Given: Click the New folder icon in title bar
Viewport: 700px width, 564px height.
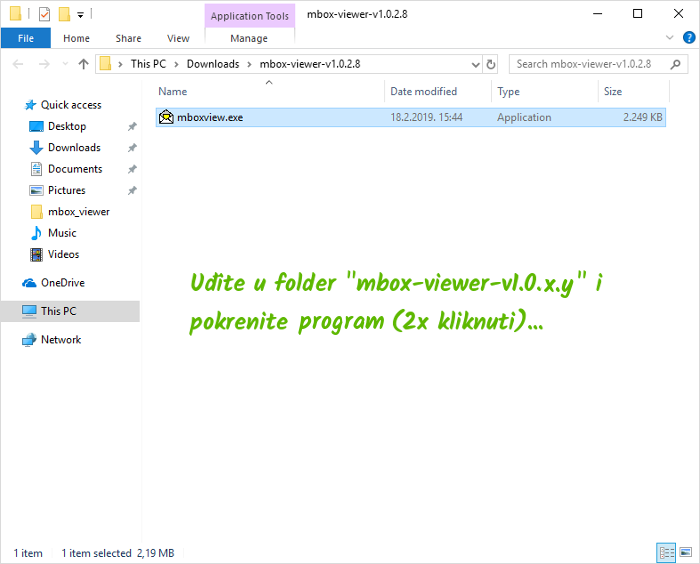Looking at the screenshot, I should tap(64, 14).
